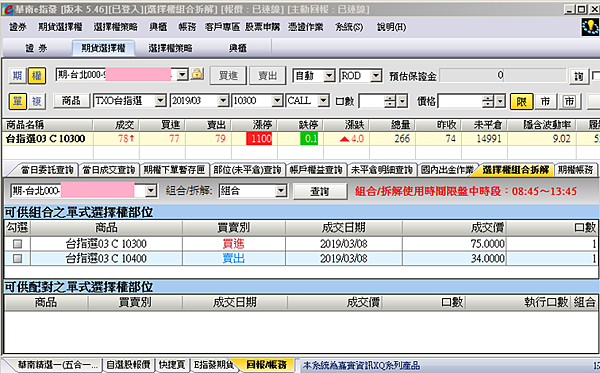The height and width of the screenshot is (373, 600).
Task: Open the 興櫃 menu in menu bar
Action: tap(158, 27)
